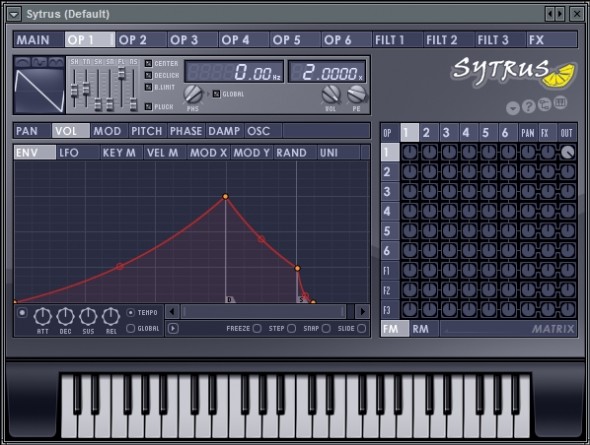Switch the matrix to RM mode

(x=424, y=329)
